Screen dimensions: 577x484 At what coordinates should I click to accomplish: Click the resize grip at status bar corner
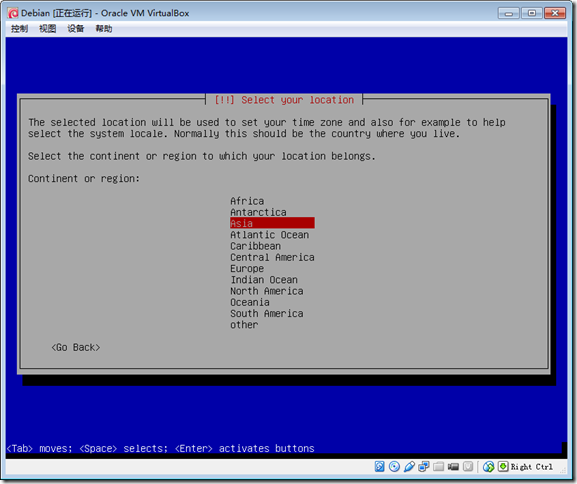click(x=563, y=470)
